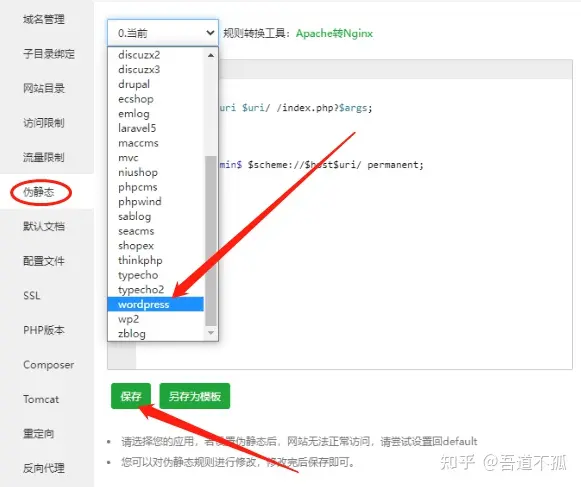Open the 子目录绑定 sidebar tab
The width and height of the screenshot is (581, 487).
(x=49, y=54)
